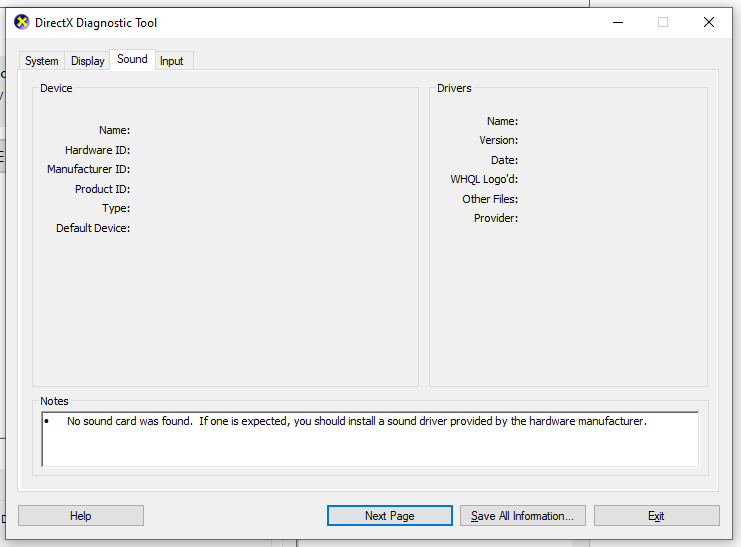This screenshot has height=547, width=741.
Task: Click the WHQL Logo'd label
Action: (484, 179)
